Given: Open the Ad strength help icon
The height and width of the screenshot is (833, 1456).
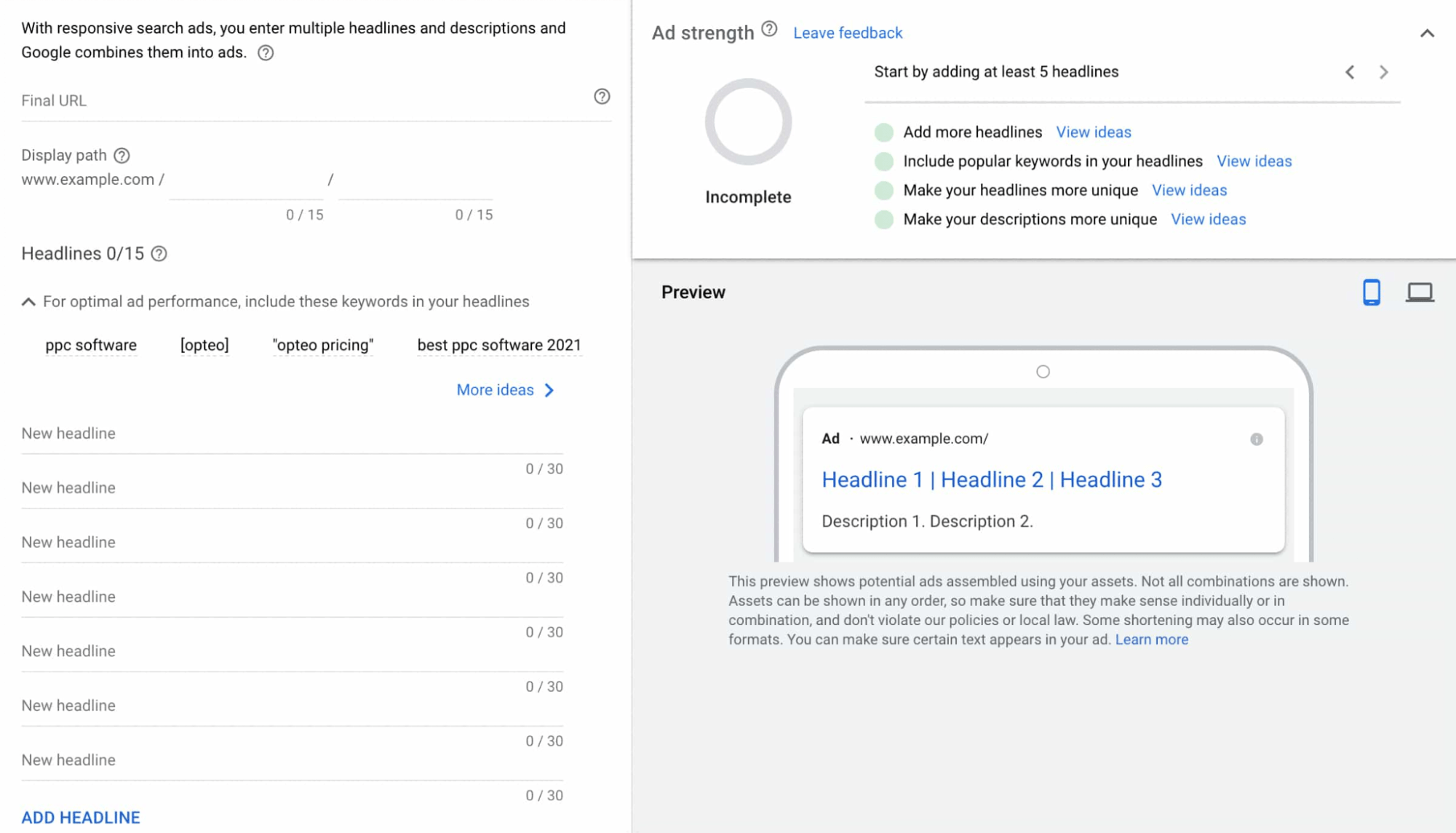Looking at the screenshot, I should [768, 30].
